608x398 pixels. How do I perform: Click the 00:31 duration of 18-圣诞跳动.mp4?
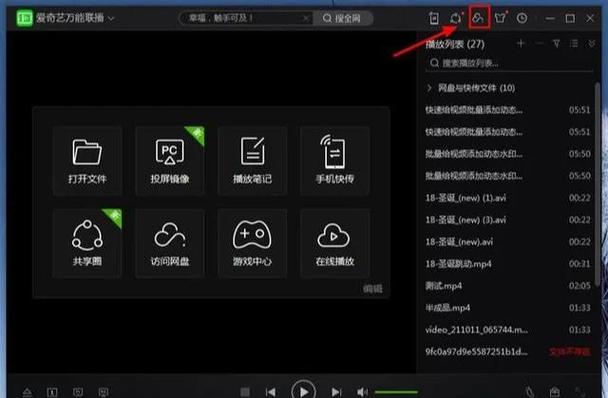click(x=579, y=264)
